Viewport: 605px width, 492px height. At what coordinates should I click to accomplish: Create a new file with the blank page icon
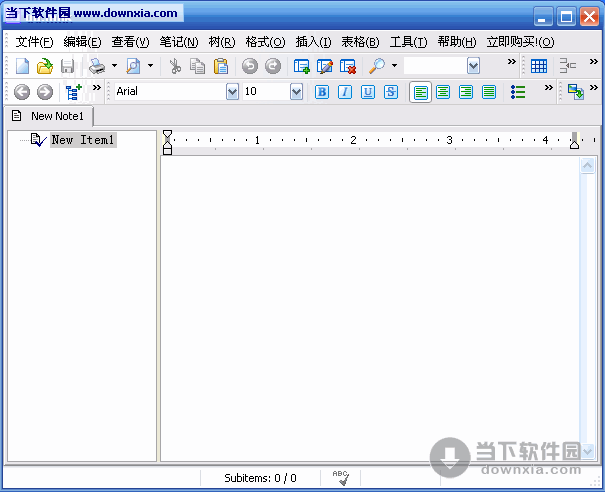point(22,66)
